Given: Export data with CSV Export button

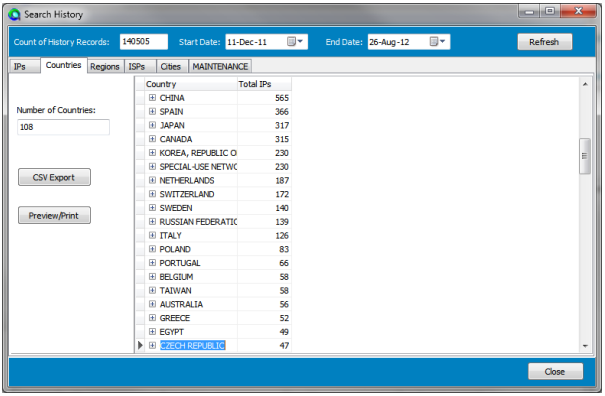Looking at the screenshot, I should 54,177.
